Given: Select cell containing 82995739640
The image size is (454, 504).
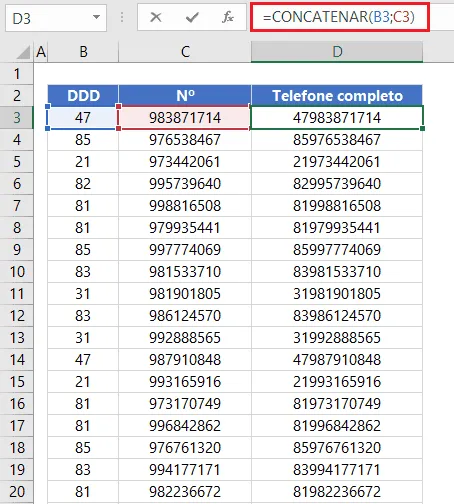Looking at the screenshot, I should (337, 184).
